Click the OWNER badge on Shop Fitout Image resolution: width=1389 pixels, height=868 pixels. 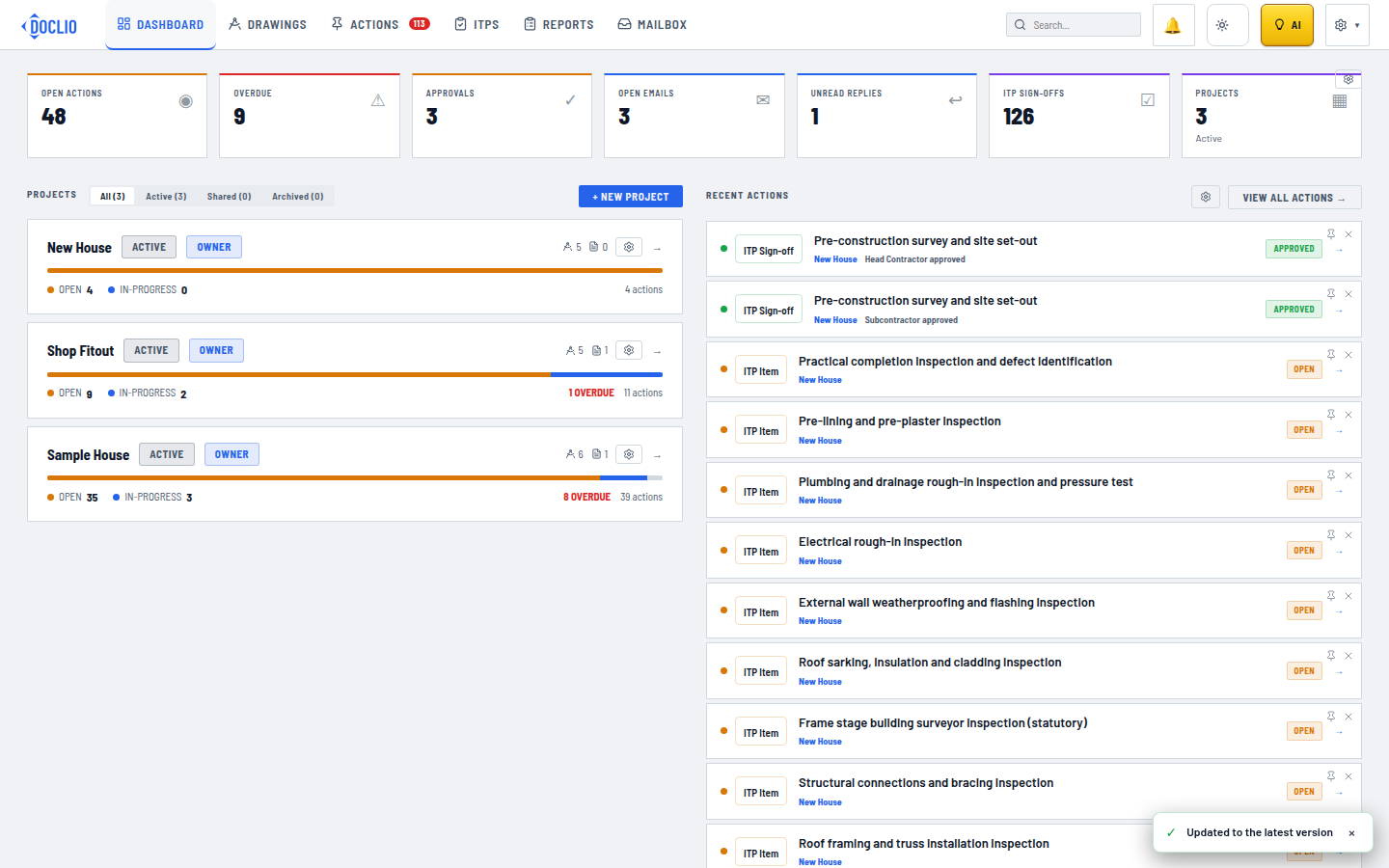point(216,351)
